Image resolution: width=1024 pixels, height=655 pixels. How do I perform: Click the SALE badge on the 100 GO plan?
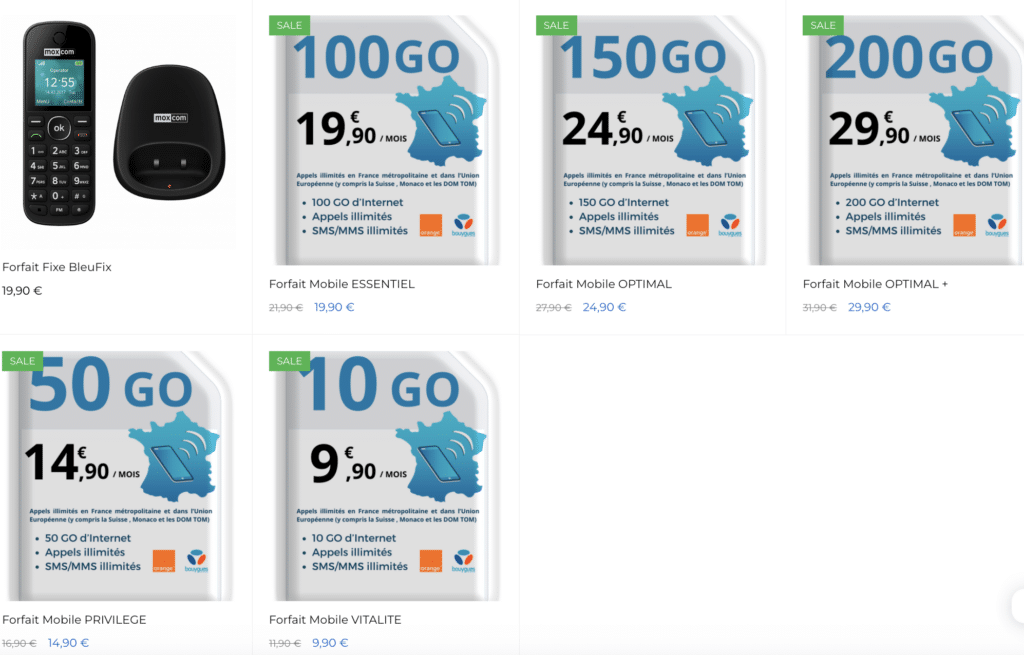pos(289,25)
